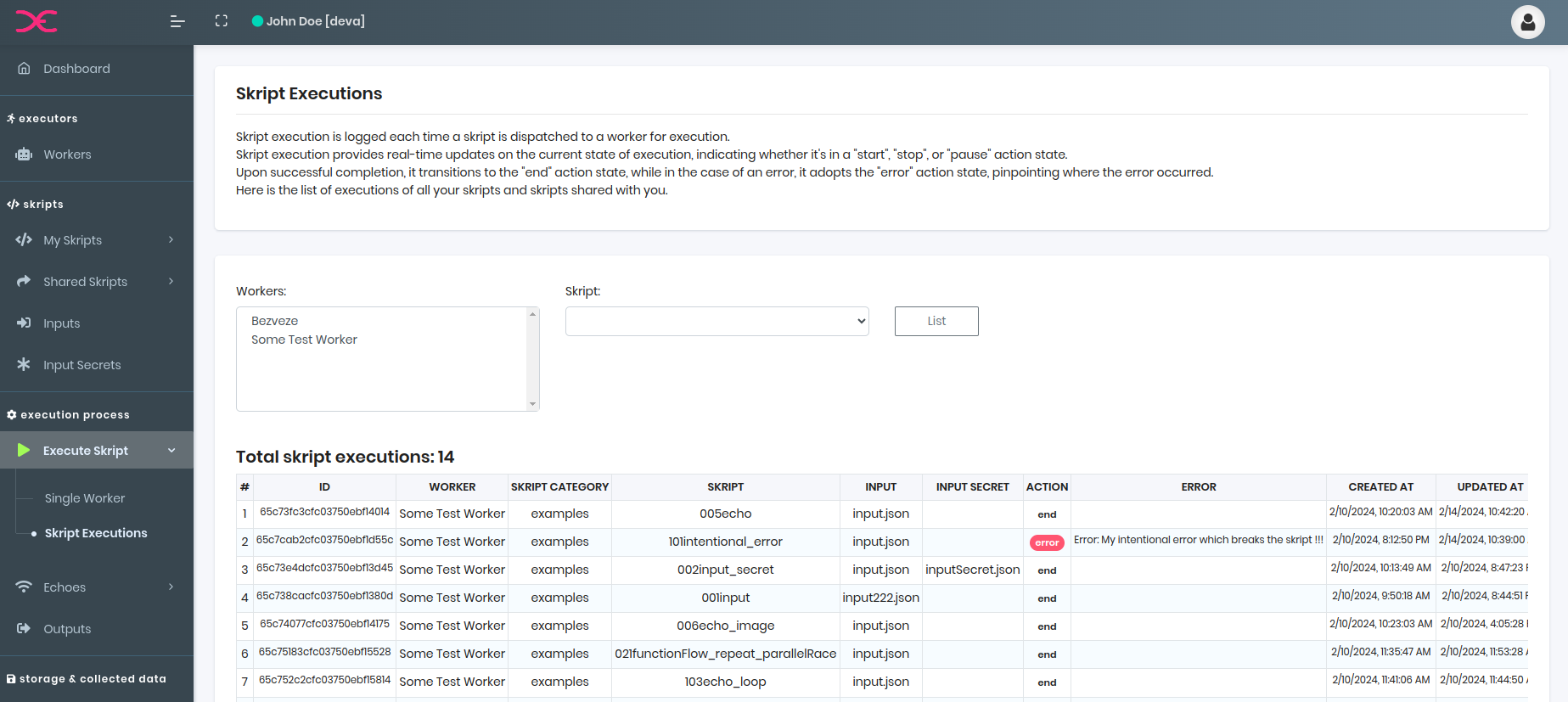
Task: Click skript name 101intentional_error
Action: pos(725,542)
